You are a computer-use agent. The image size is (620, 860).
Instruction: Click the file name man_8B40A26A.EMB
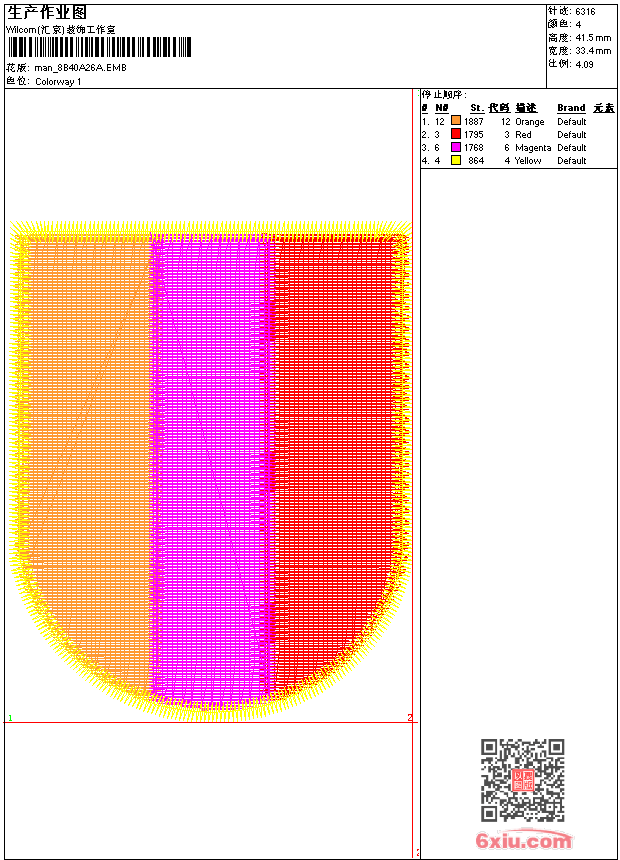(80, 68)
